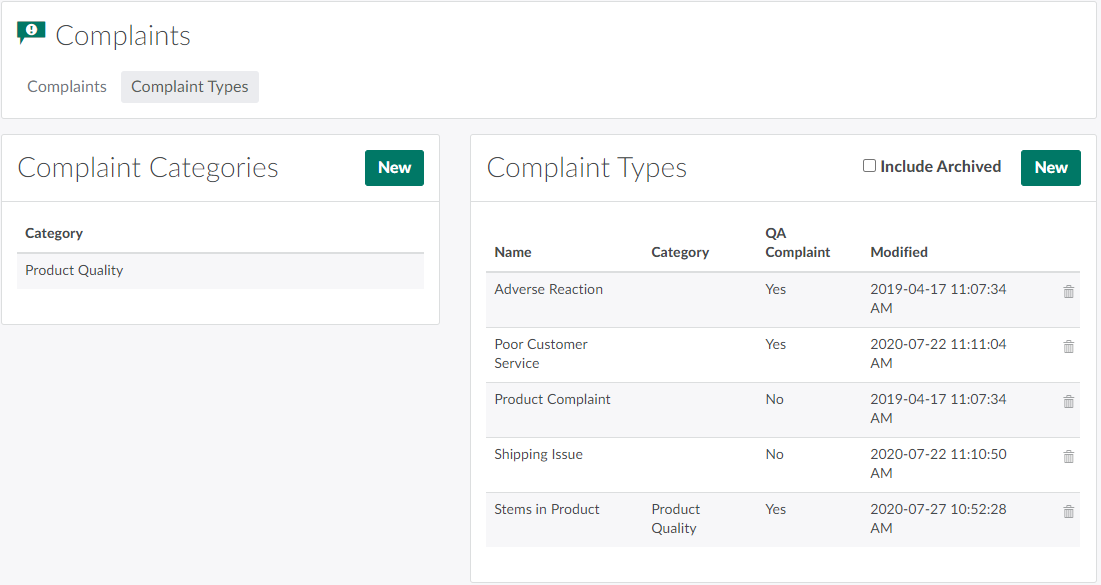1101x585 pixels.
Task: Open the Adverse Reaction complaint type
Action: click(549, 290)
